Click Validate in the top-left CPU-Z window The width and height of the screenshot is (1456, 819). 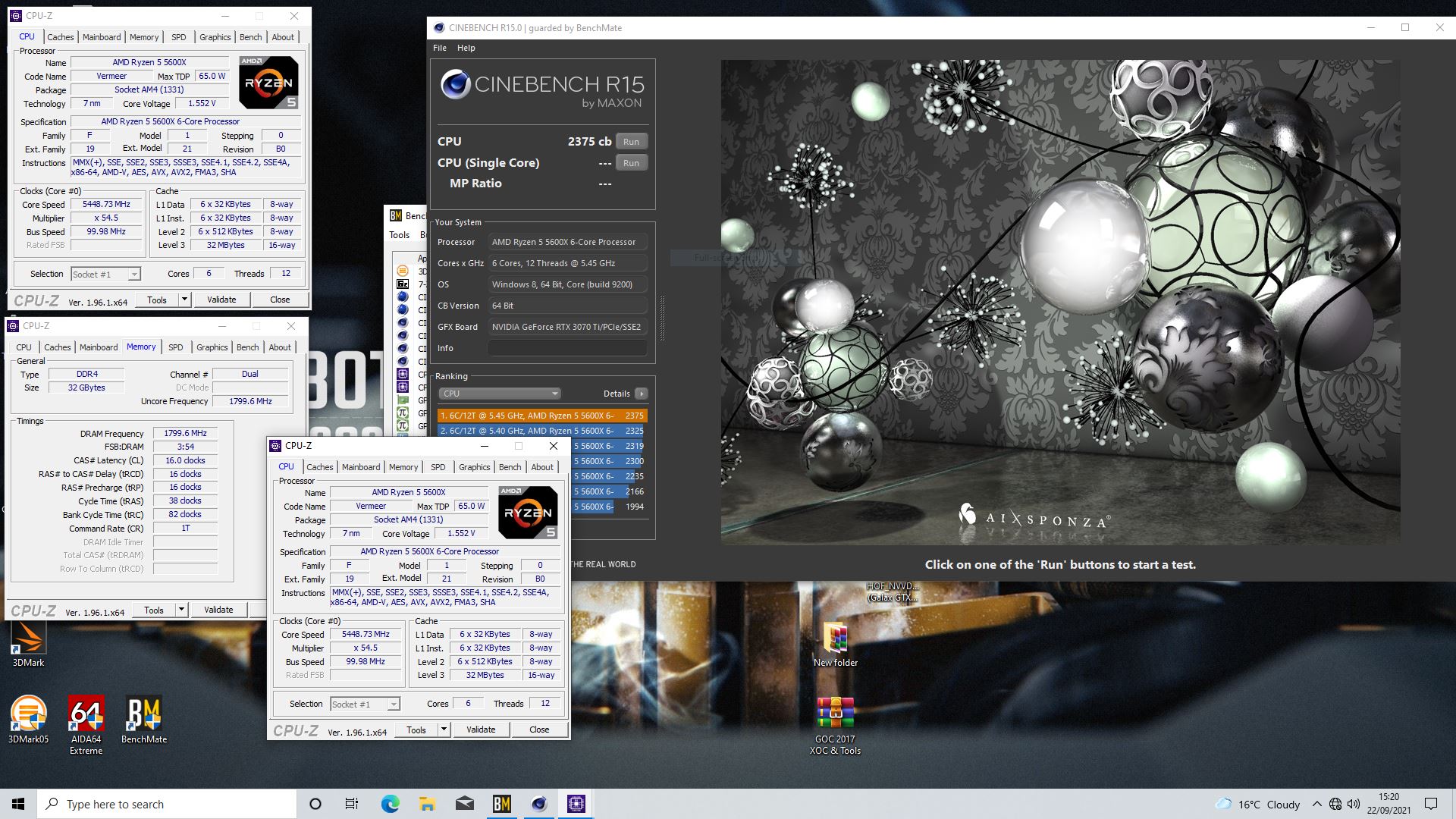[x=221, y=300]
